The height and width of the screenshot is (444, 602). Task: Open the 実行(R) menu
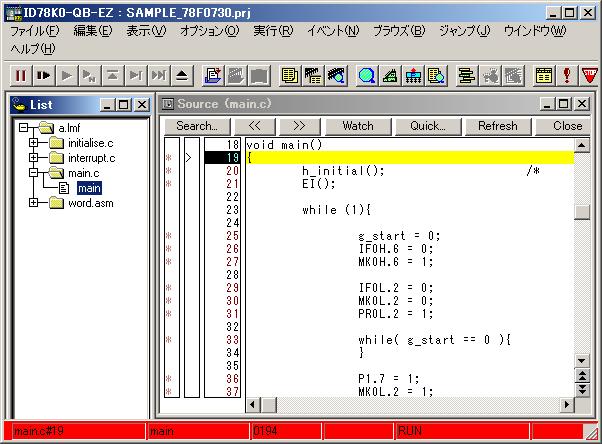pyautogui.click(x=273, y=30)
